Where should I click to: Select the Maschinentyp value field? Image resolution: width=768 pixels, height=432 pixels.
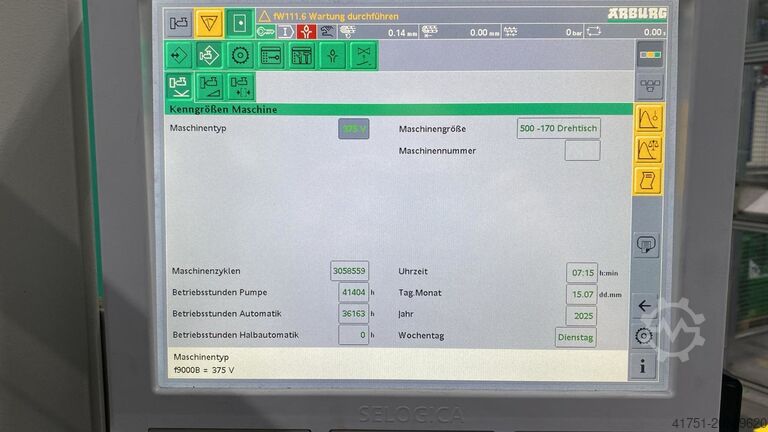pos(354,129)
